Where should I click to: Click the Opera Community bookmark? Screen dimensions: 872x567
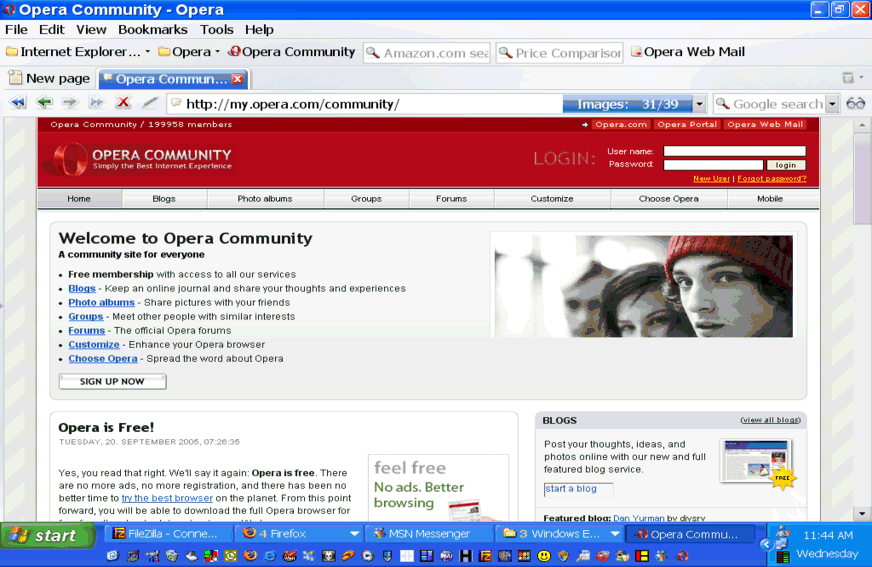click(x=292, y=52)
